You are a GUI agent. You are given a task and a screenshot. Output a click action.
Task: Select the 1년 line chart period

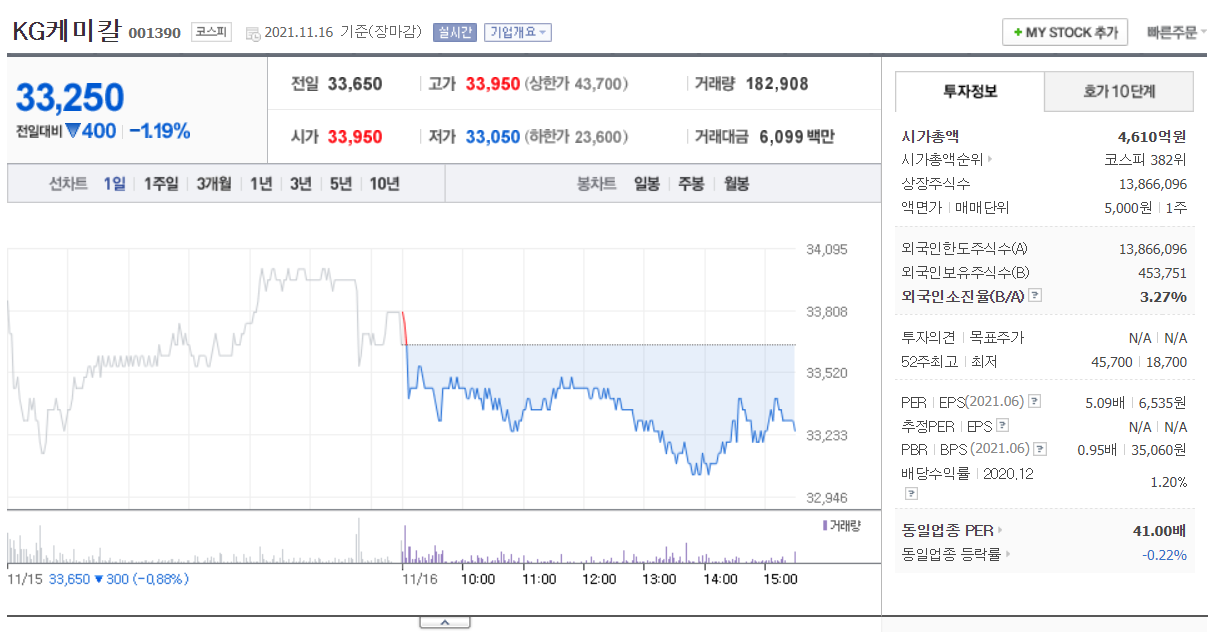click(260, 184)
